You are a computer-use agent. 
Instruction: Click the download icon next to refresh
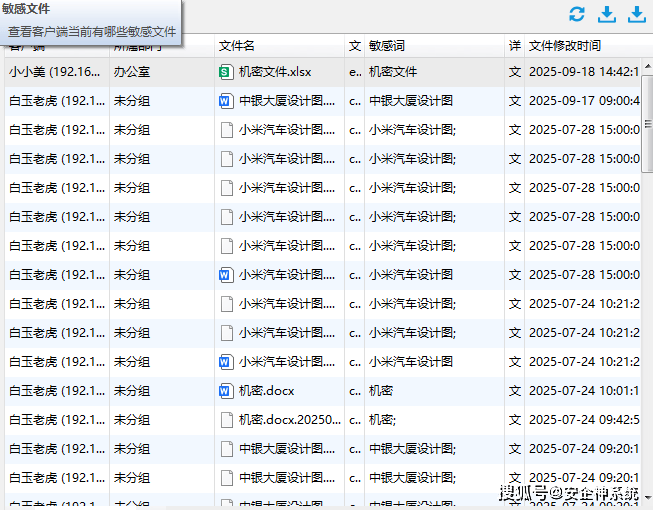pos(606,14)
